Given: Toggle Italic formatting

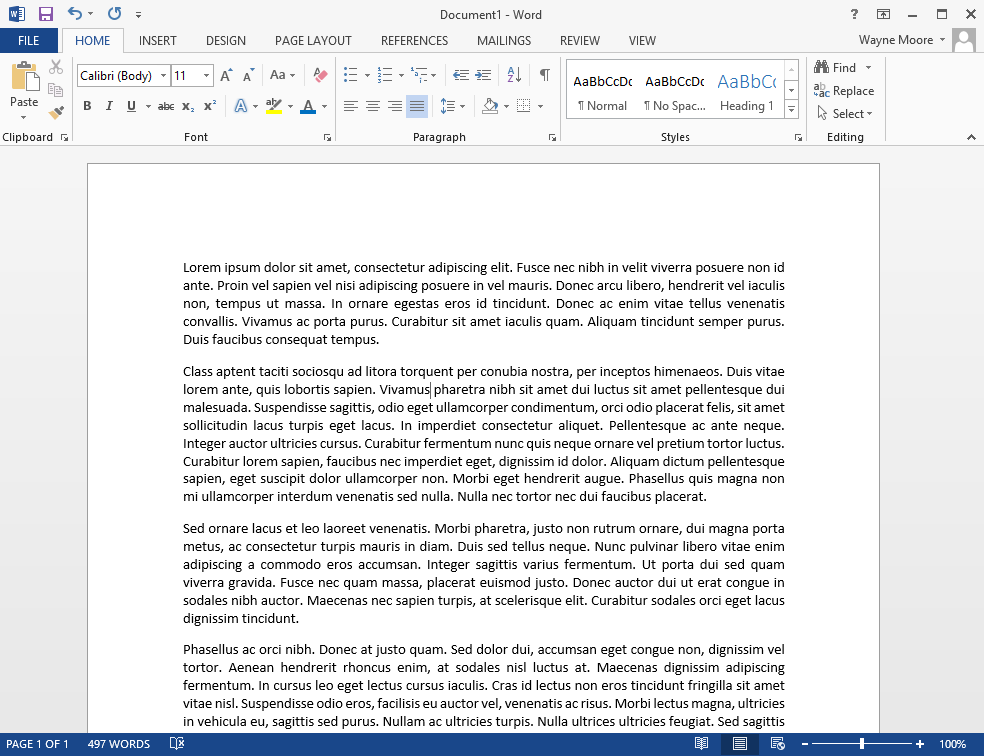Looking at the screenshot, I should [x=108, y=106].
